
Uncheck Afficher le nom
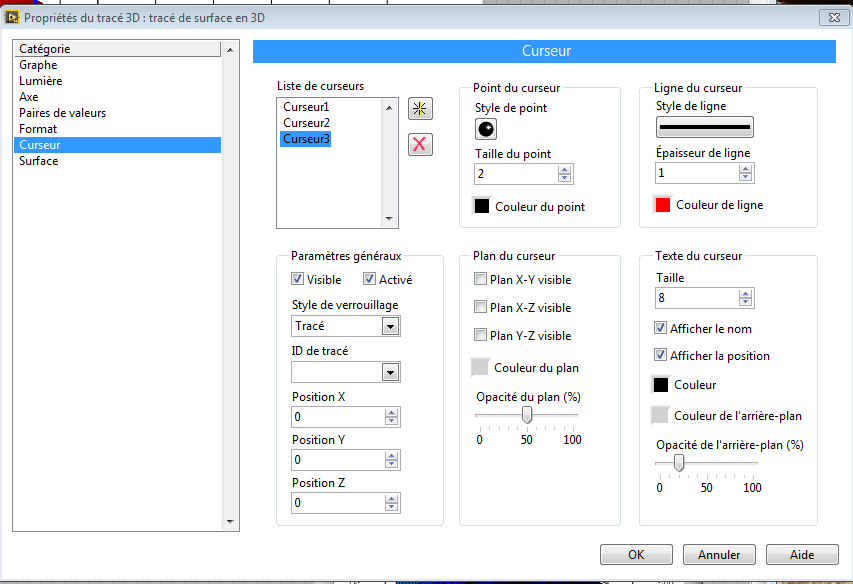click(x=660, y=328)
